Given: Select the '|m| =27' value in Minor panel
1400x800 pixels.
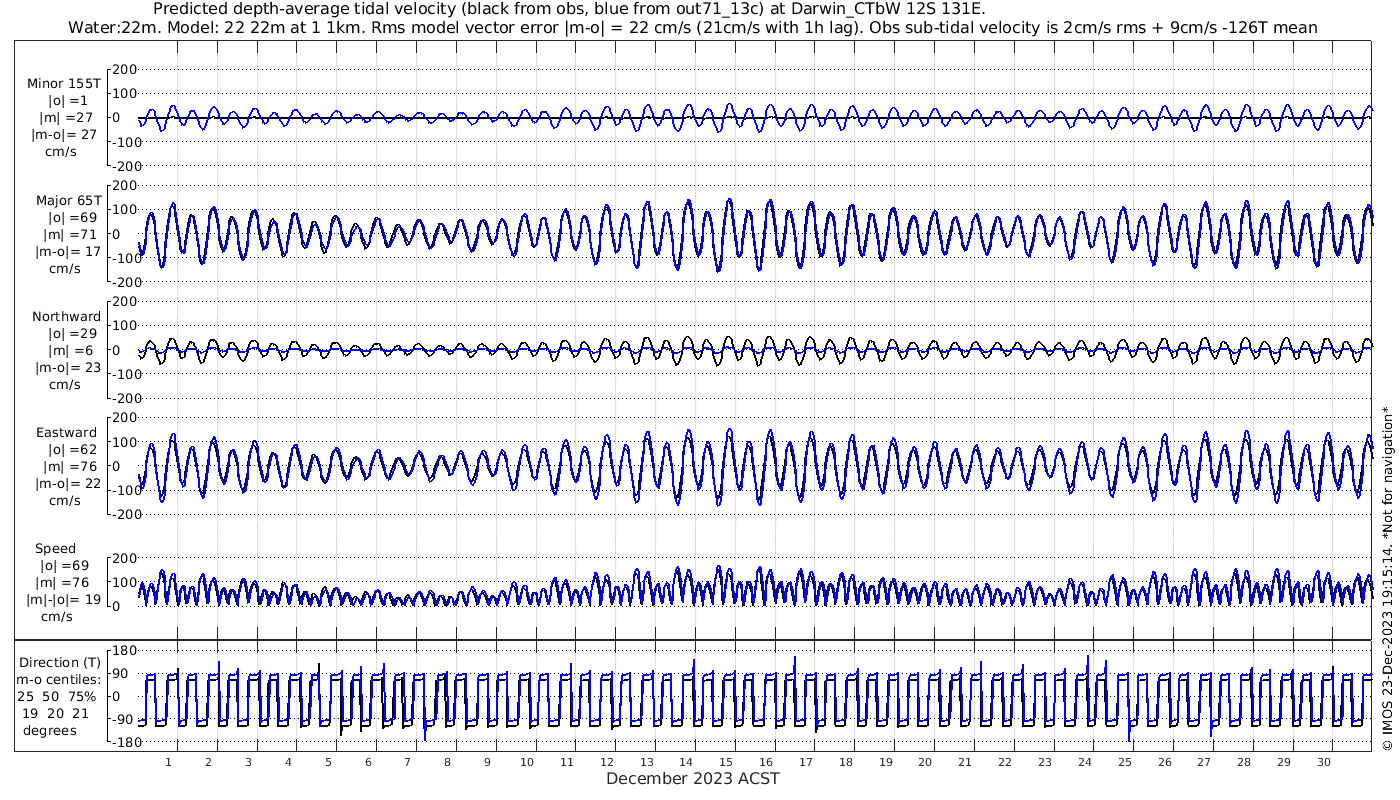Looking at the screenshot, I should pyautogui.click(x=65, y=118).
